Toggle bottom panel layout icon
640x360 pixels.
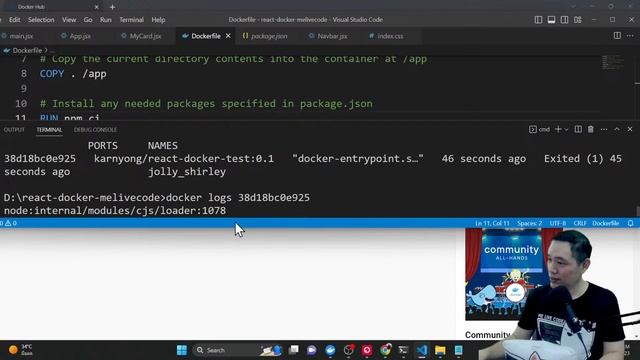coord(551,20)
